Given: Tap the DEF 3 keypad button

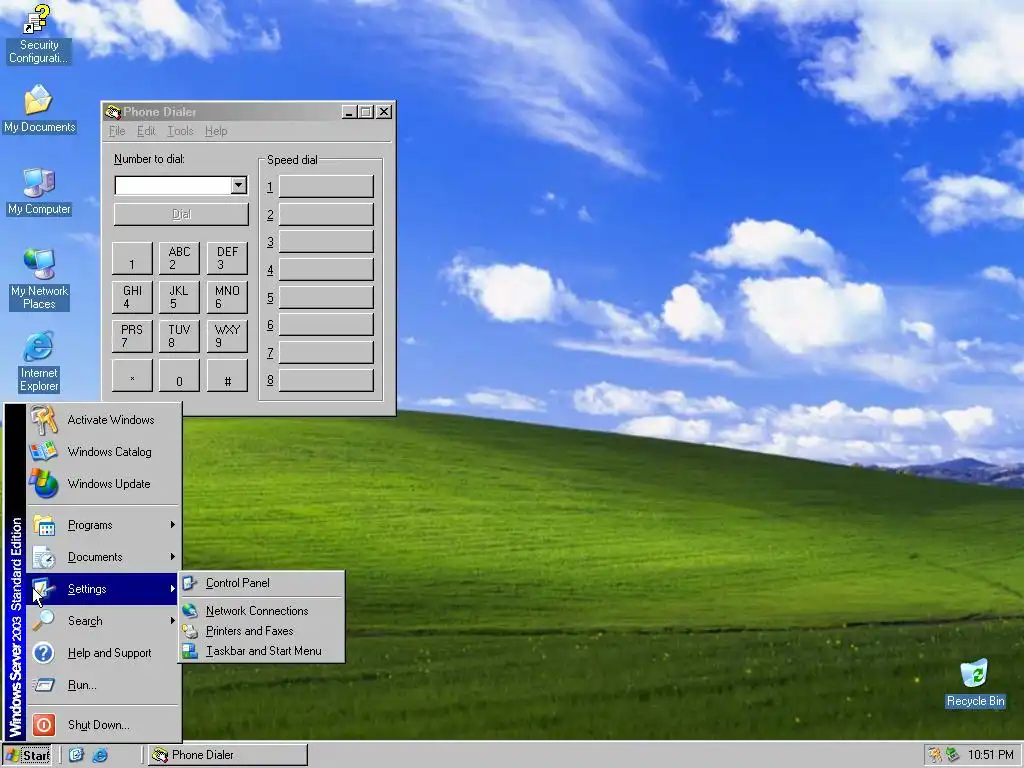Looking at the screenshot, I should point(227,258).
